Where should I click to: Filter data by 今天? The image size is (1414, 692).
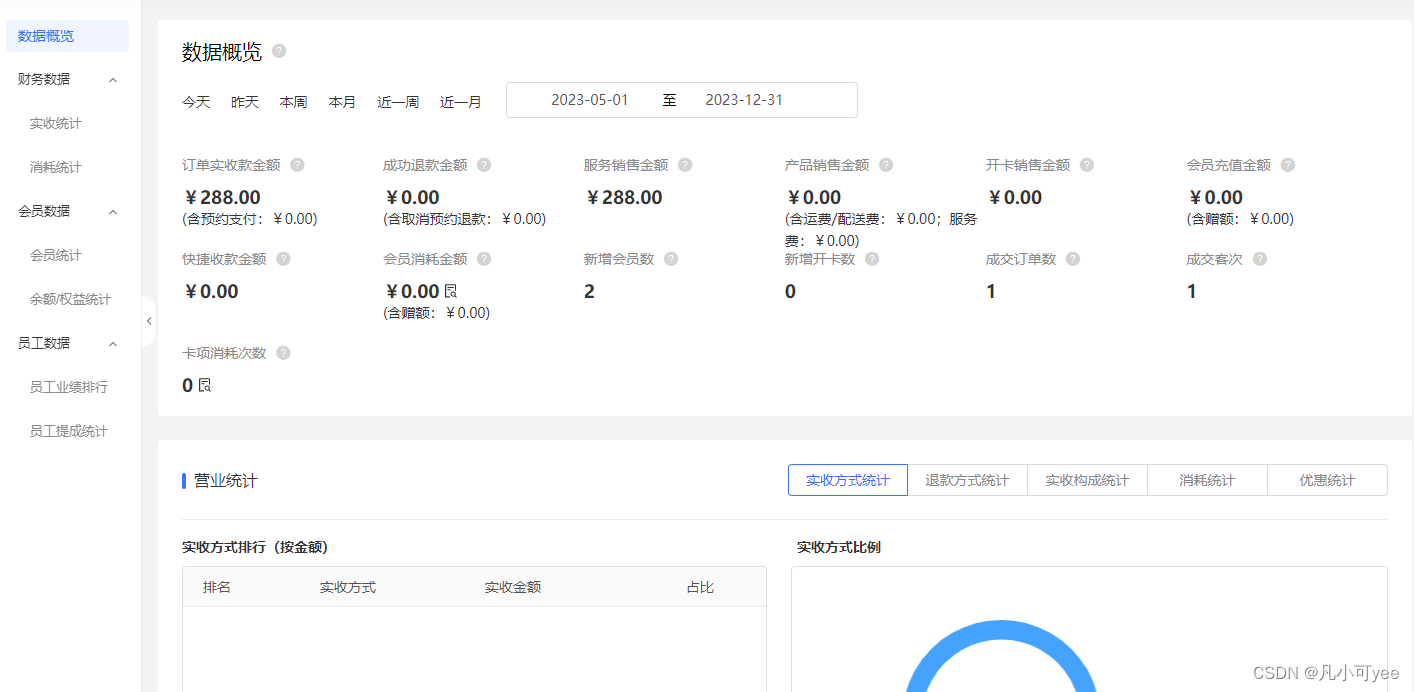coord(196,102)
